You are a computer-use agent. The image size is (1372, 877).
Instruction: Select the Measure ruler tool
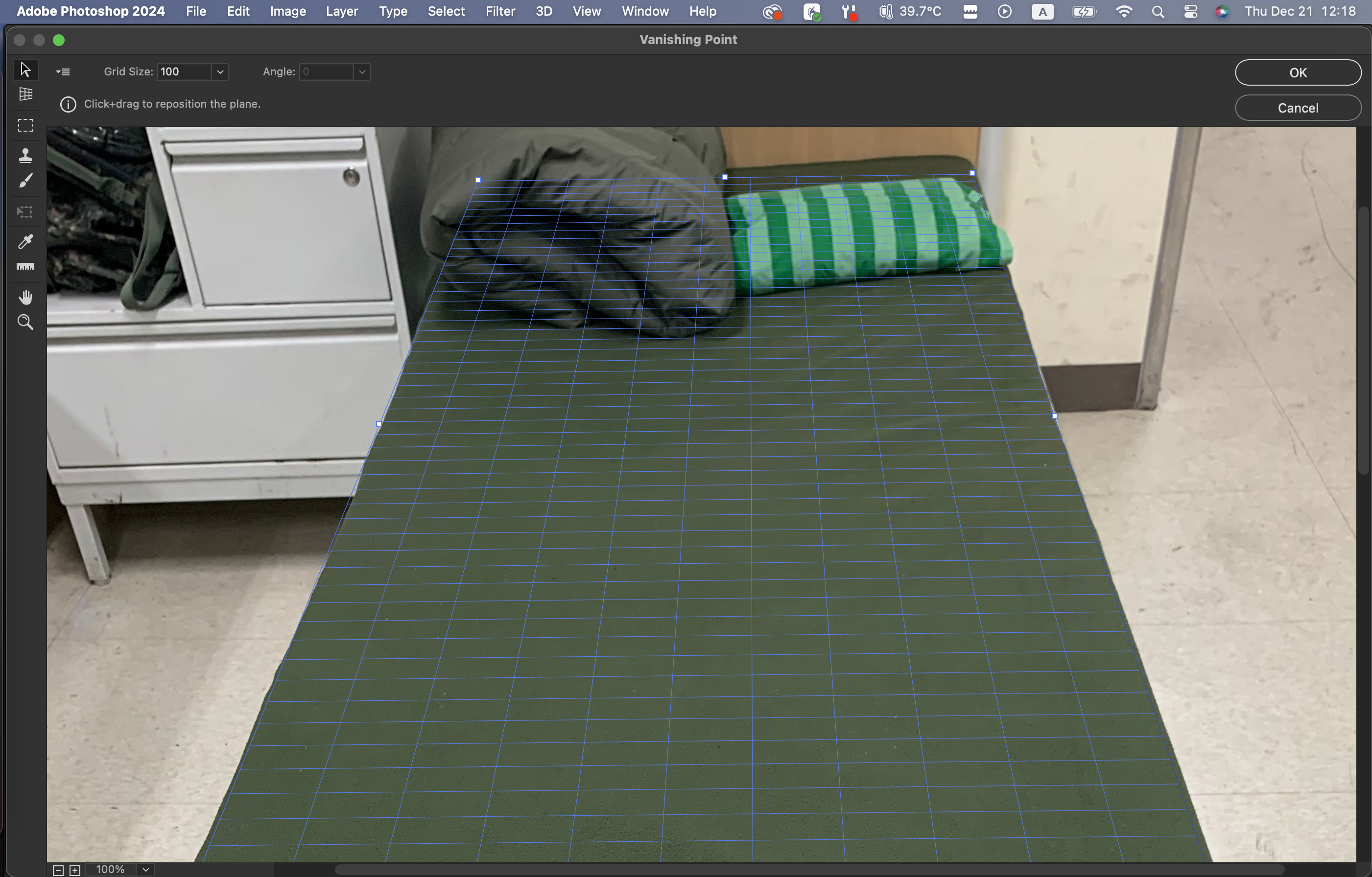(x=25, y=267)
